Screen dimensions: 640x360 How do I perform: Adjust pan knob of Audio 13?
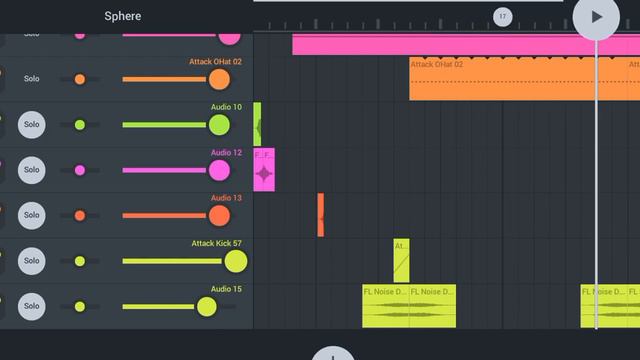pyautogui.click(x=80, y=216)
